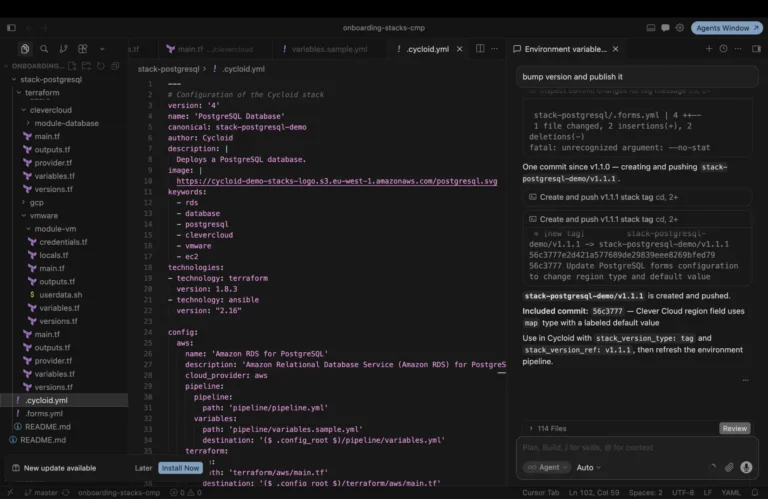Open the Explorer view icon
Viewport: 768px width, 499px height.
pyautogui.click(x=24, y=48)
